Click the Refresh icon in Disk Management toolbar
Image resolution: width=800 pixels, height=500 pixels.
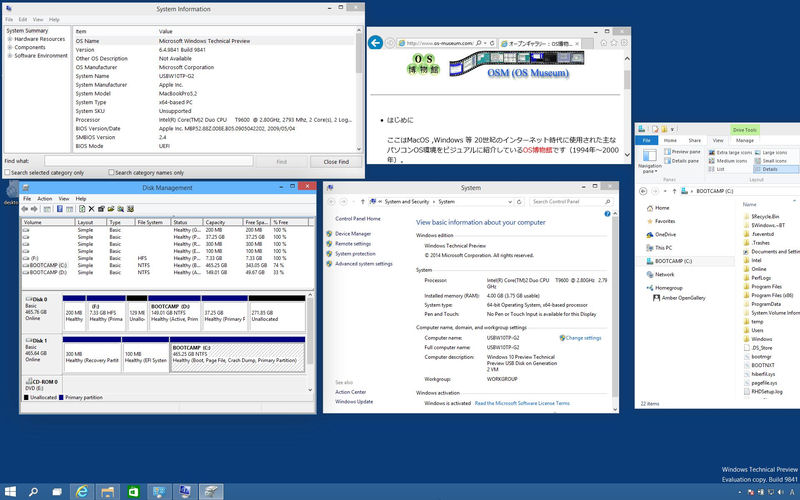click(x=82, y=209)
